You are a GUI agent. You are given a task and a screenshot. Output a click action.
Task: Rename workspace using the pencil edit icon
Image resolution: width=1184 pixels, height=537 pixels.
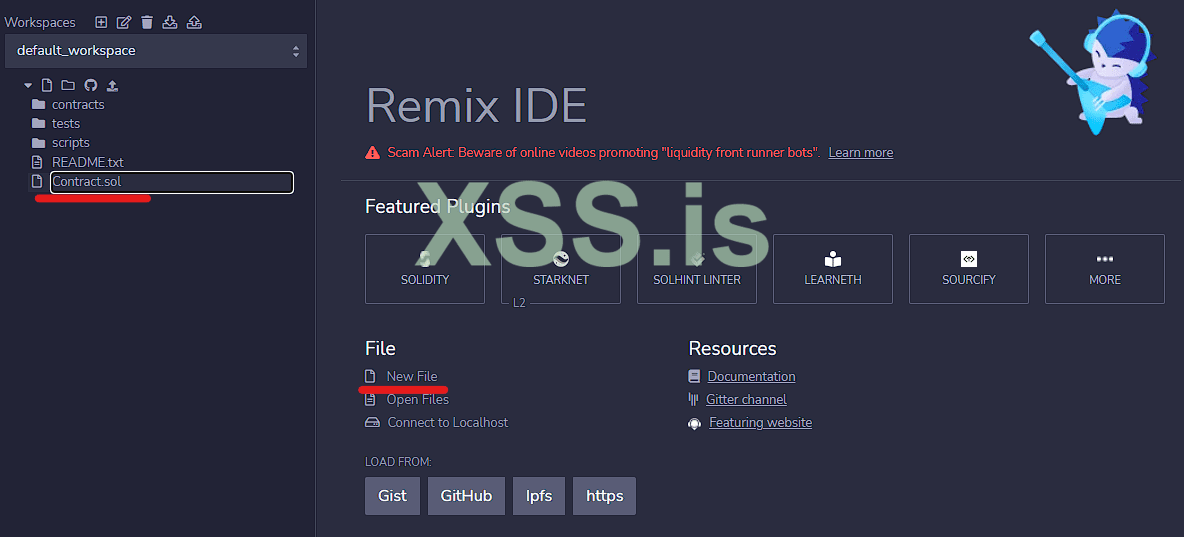click(x=124, y=23)
